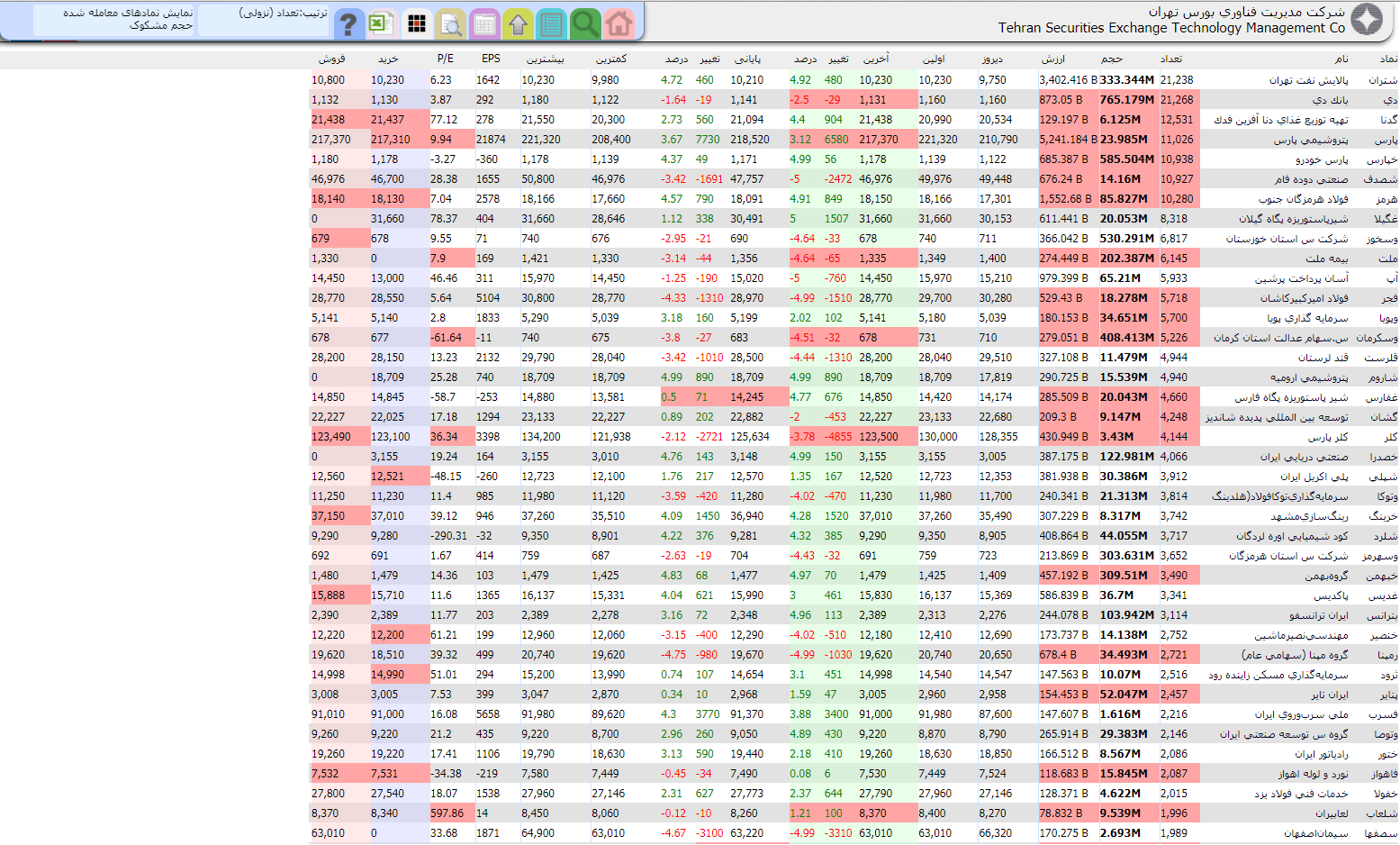
Task: Open symbol فسرب link
Action: (1384, 714)
